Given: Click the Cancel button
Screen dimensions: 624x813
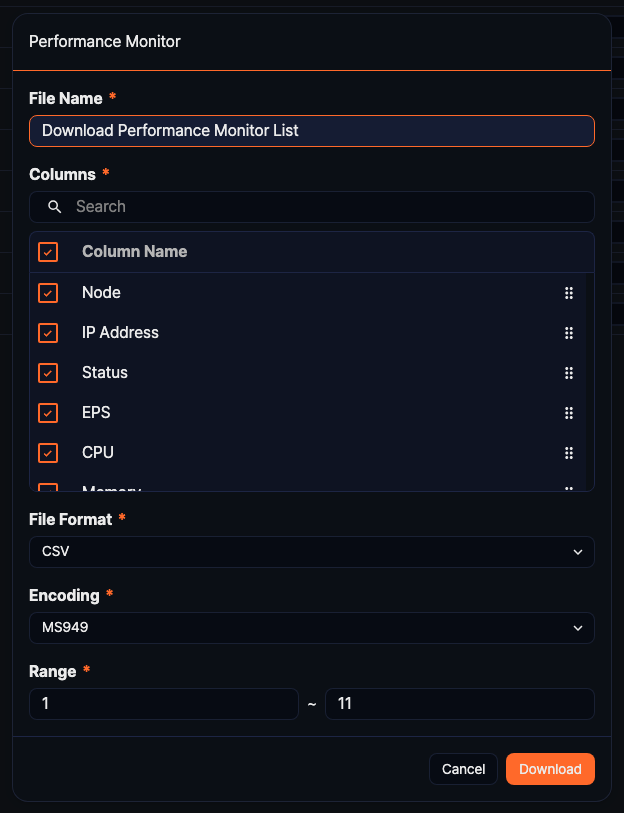Looking at the screenshot, I should tap(463, 769).
